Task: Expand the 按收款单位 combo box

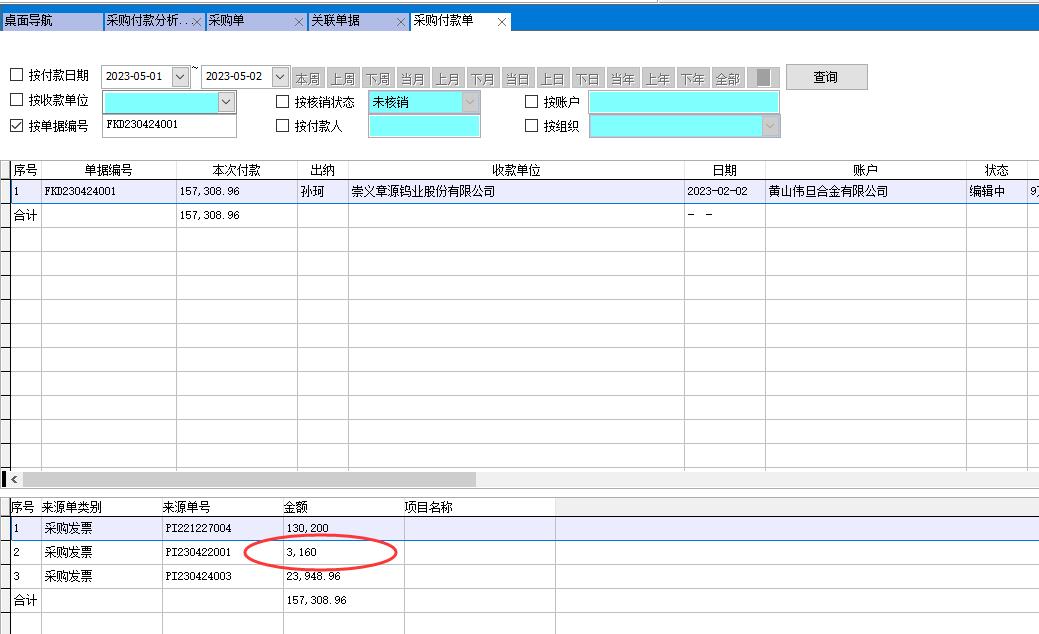Action: coord(226,101)
